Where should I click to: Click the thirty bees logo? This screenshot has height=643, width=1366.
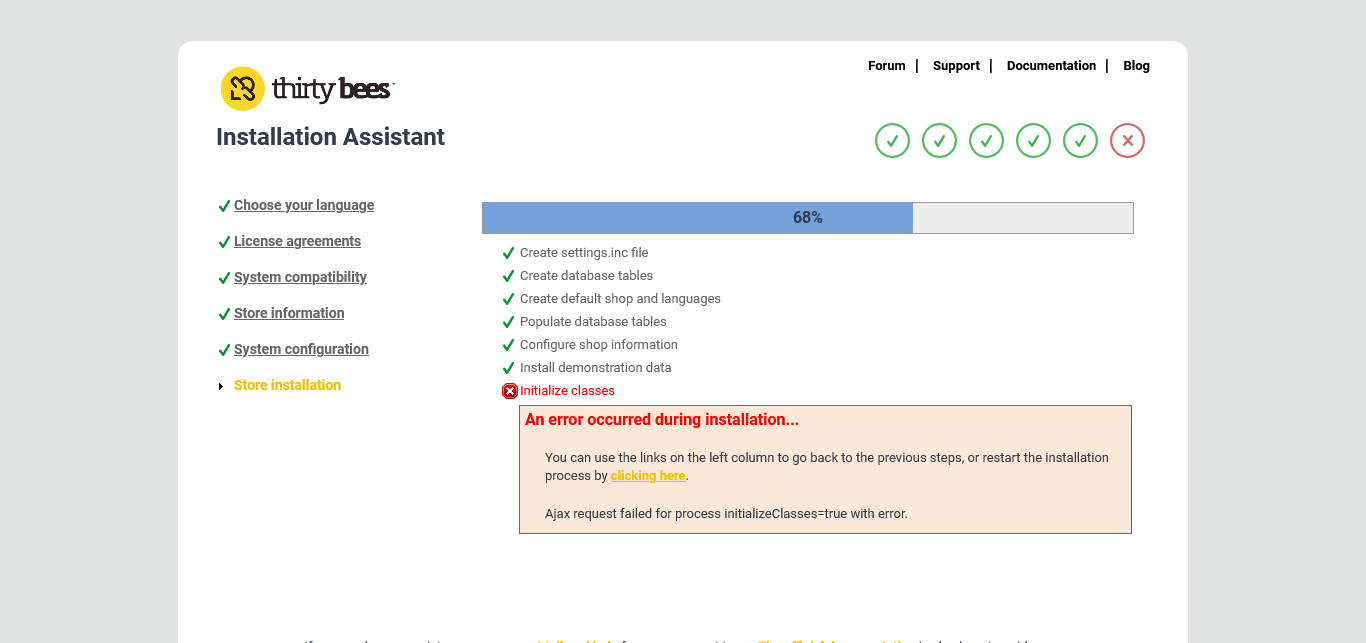coord(308,89)
